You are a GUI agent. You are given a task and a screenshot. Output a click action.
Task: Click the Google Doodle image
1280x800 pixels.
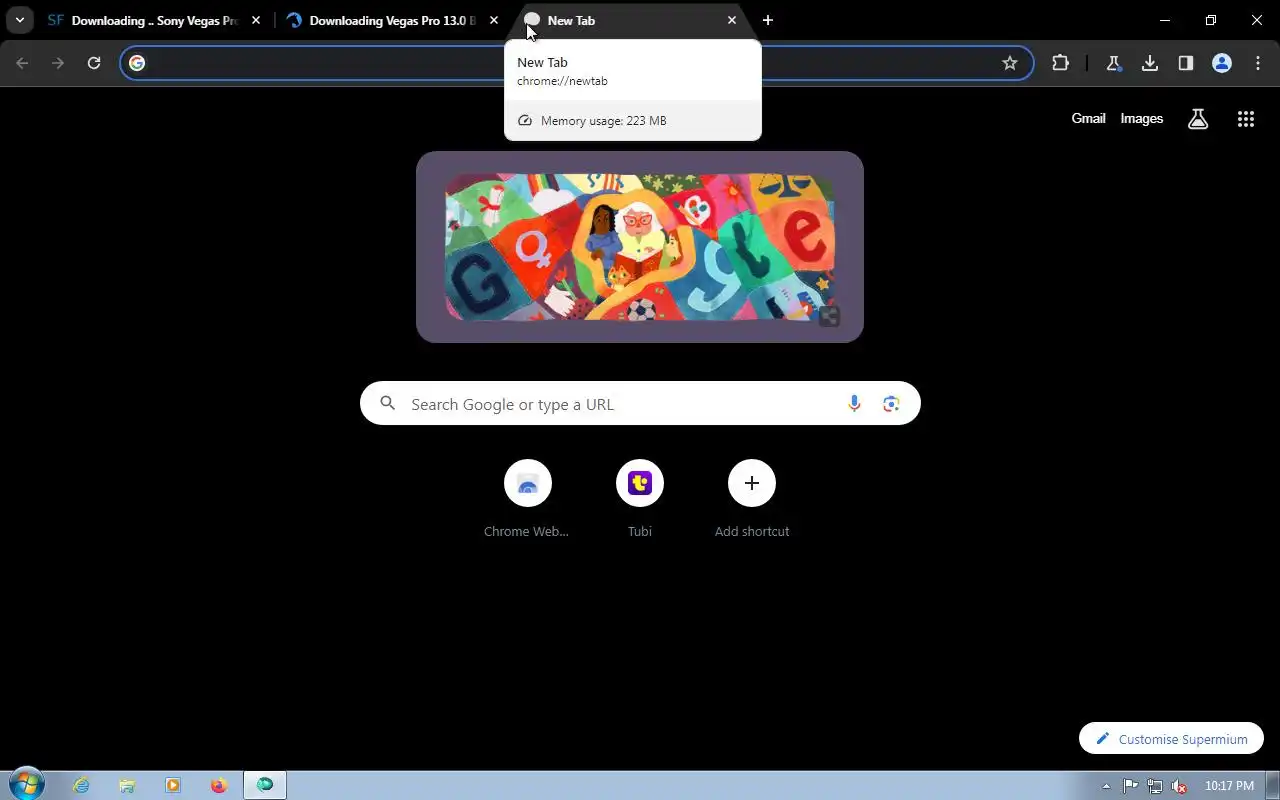click(x=640, y=247)
